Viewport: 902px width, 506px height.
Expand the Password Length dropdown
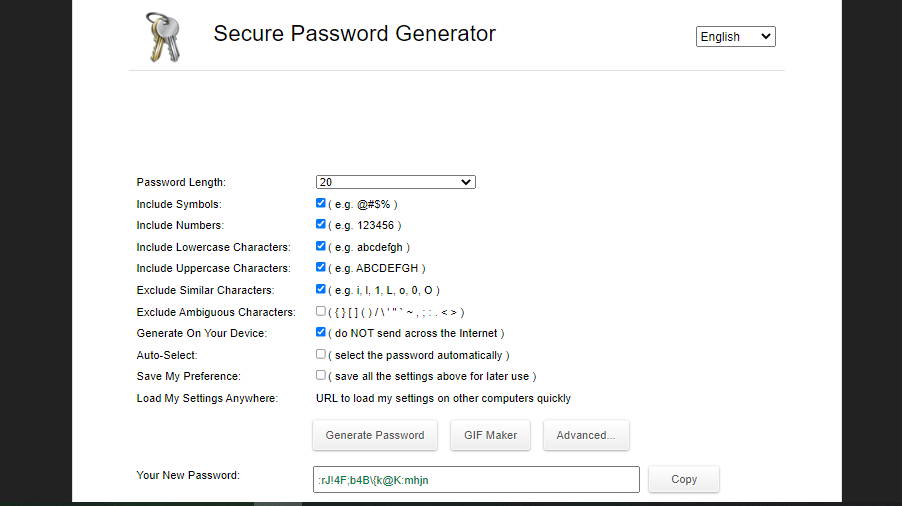tap(395, 182)
